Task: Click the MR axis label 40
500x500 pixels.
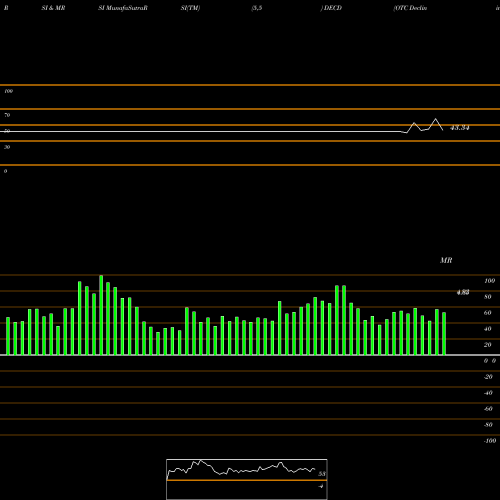Action: pyautogui.click(x=488, y=329)
